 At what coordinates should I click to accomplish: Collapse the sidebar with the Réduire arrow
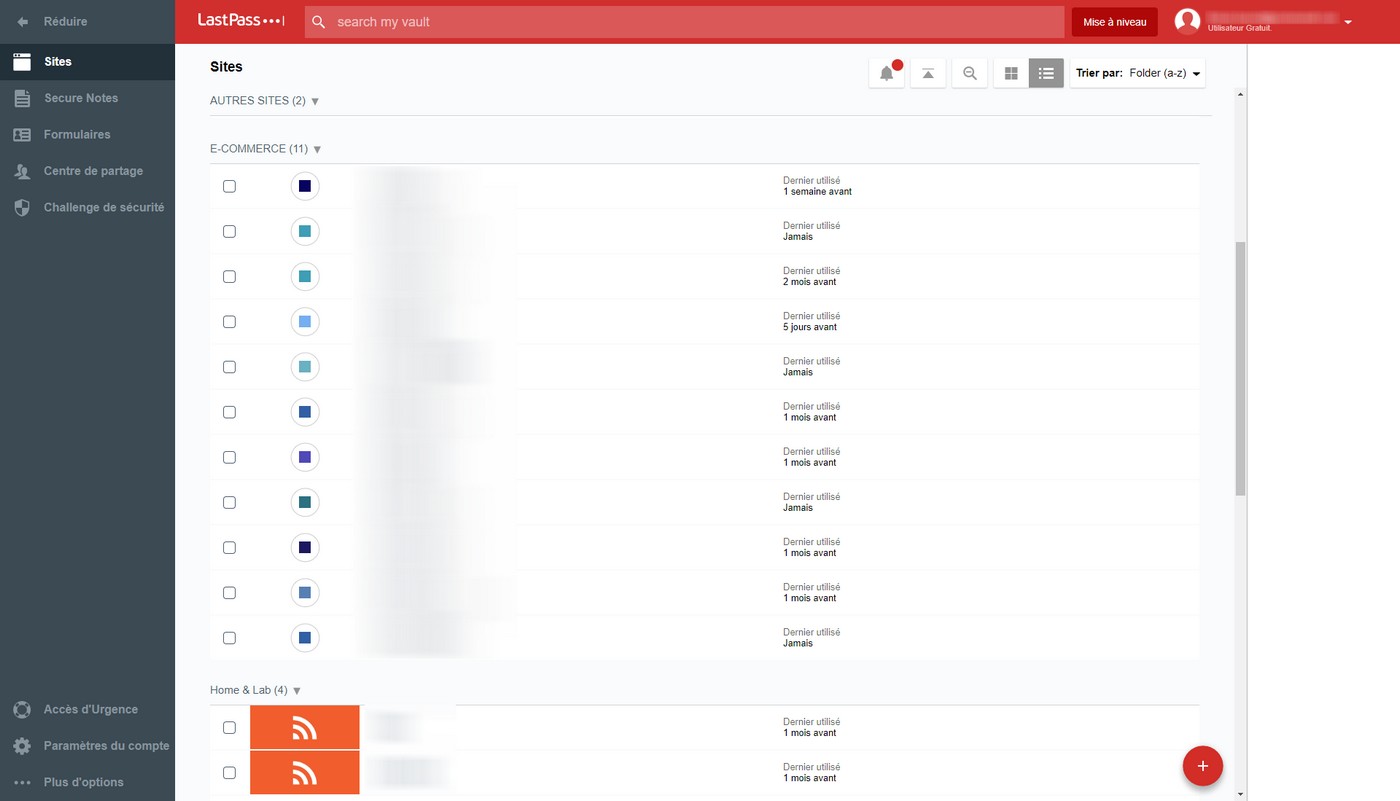[22, 21]
